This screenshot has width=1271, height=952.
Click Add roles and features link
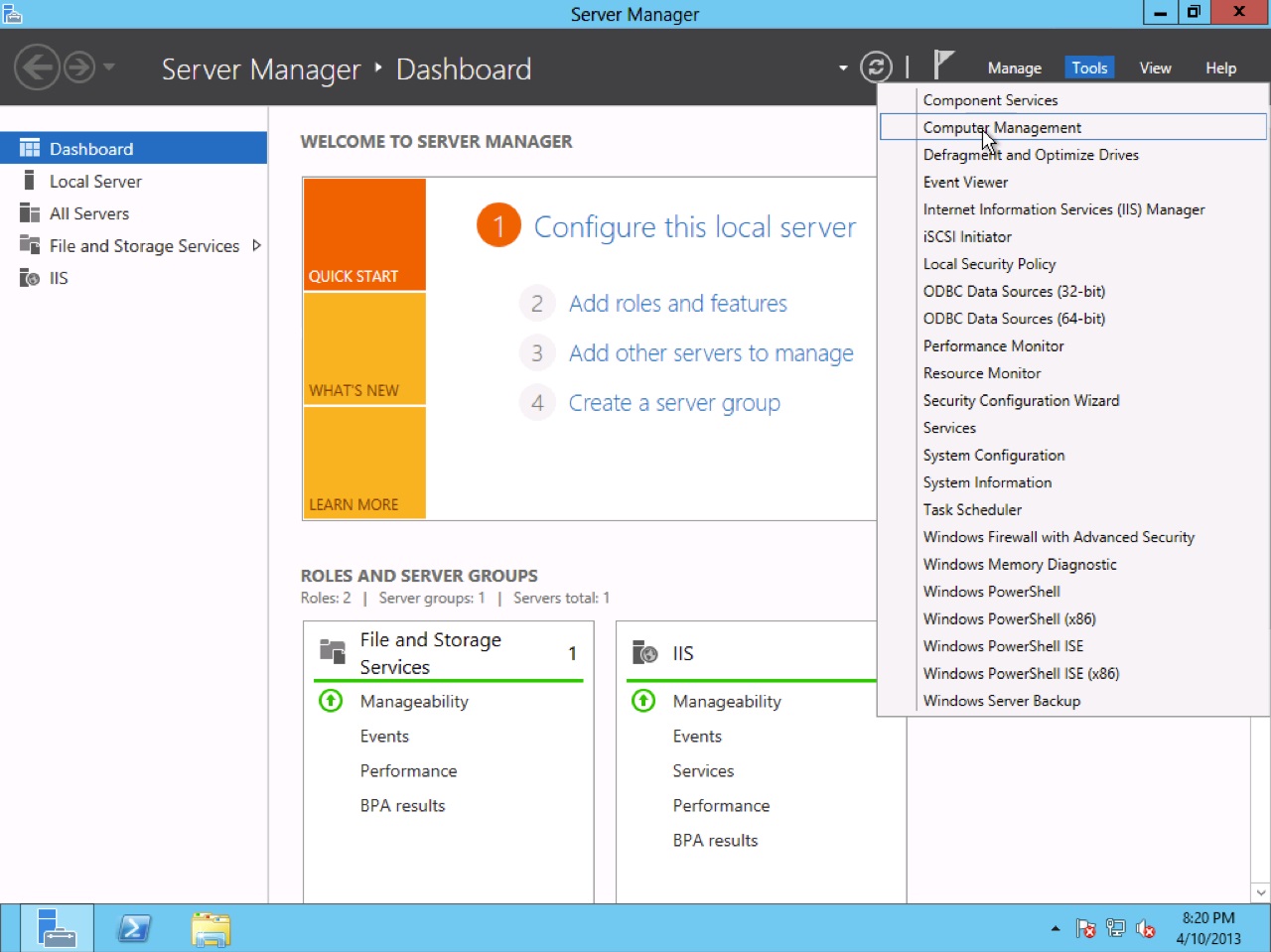[x=677, y=304]
